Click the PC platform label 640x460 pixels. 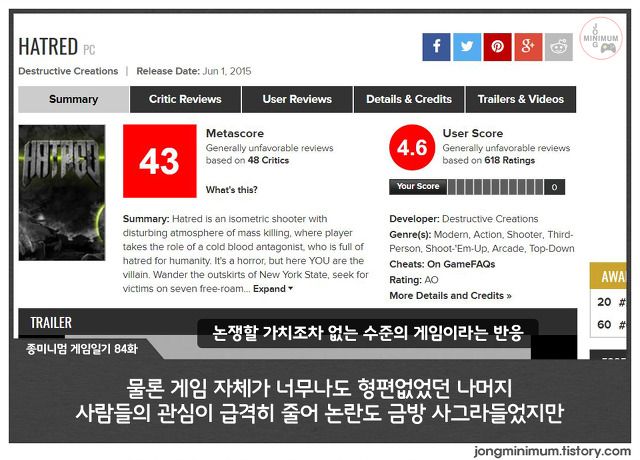(x=89, y=50)
